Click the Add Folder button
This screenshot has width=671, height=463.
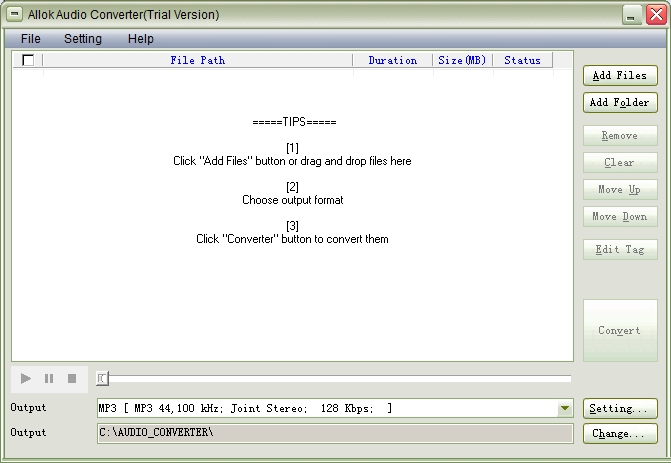coord(620,103)
